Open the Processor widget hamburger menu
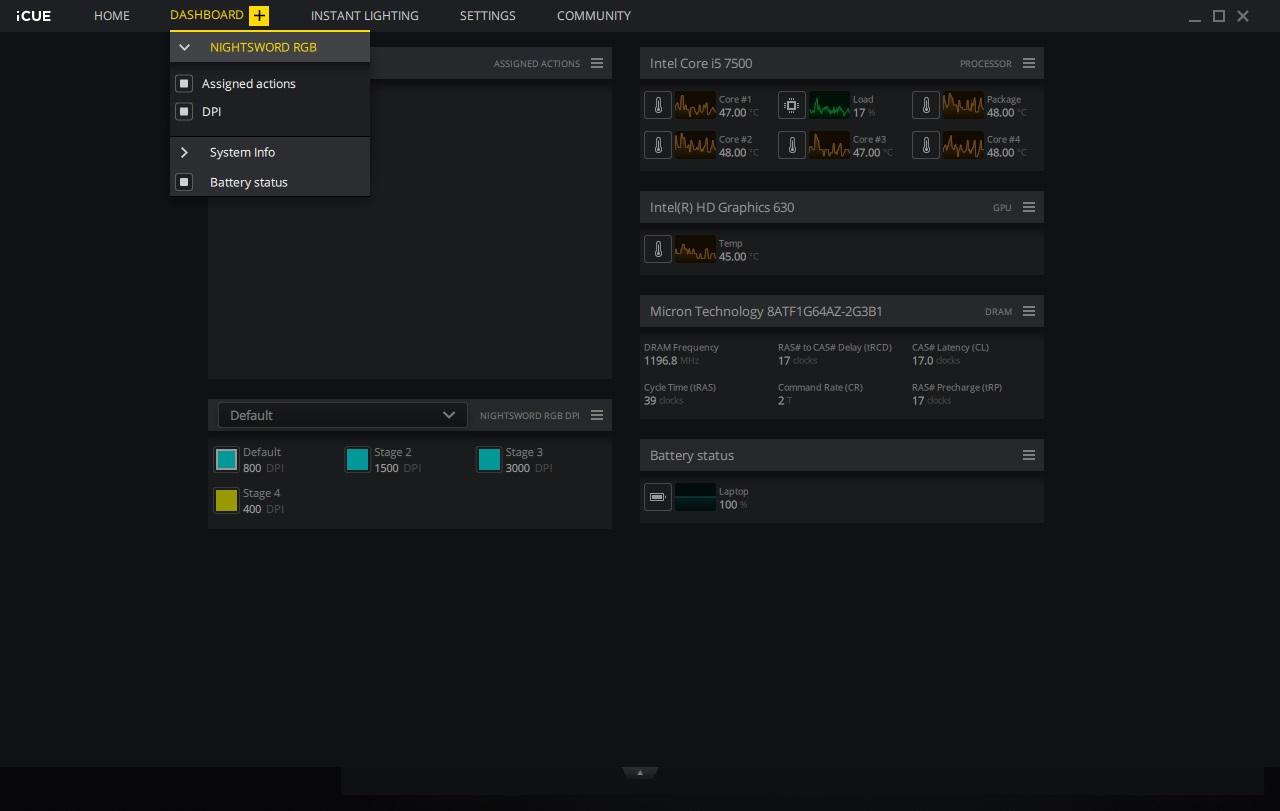 tap(1028, 63)
